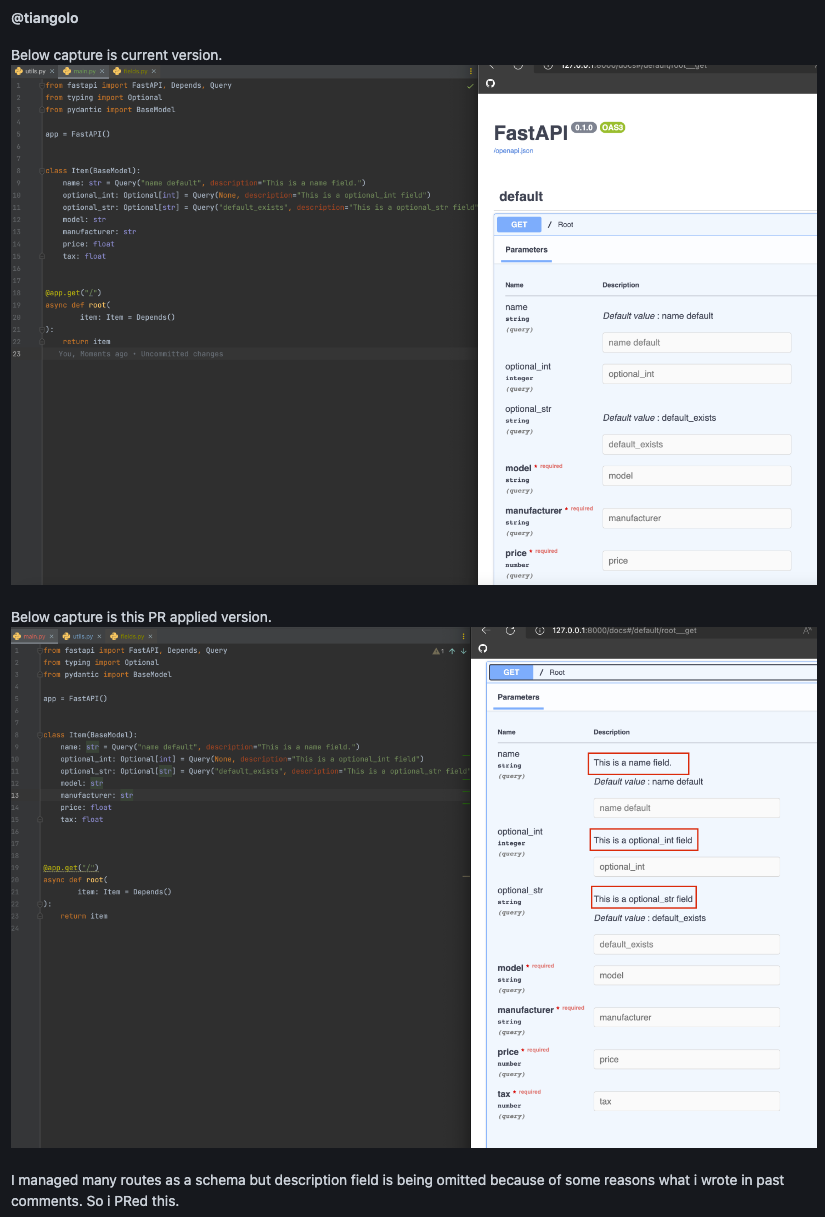This screenshot has width=825, height=1217.
Task: Collapse GET / Root operation in current-version capture
Action: coord(655,224)
